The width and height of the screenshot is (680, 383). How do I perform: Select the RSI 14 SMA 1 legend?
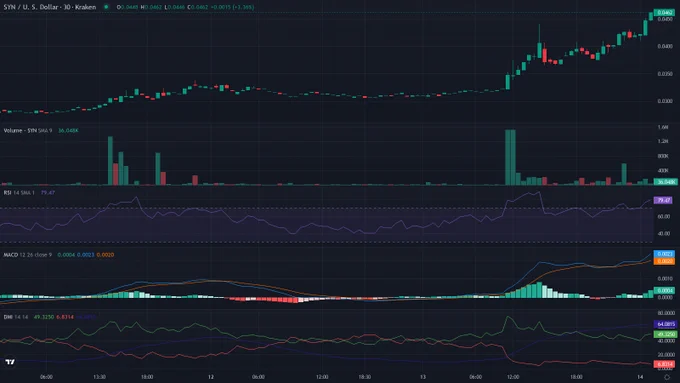19,193
